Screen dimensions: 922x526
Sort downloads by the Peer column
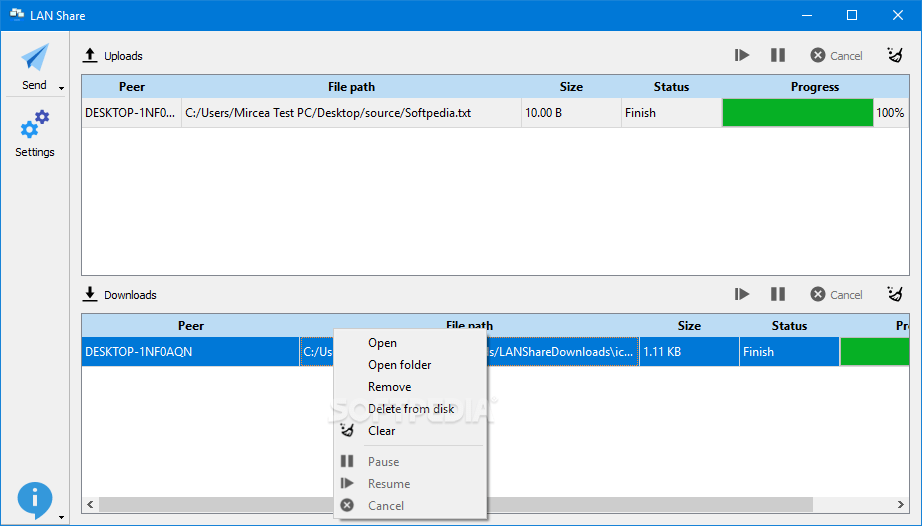[x=191, y=326]
